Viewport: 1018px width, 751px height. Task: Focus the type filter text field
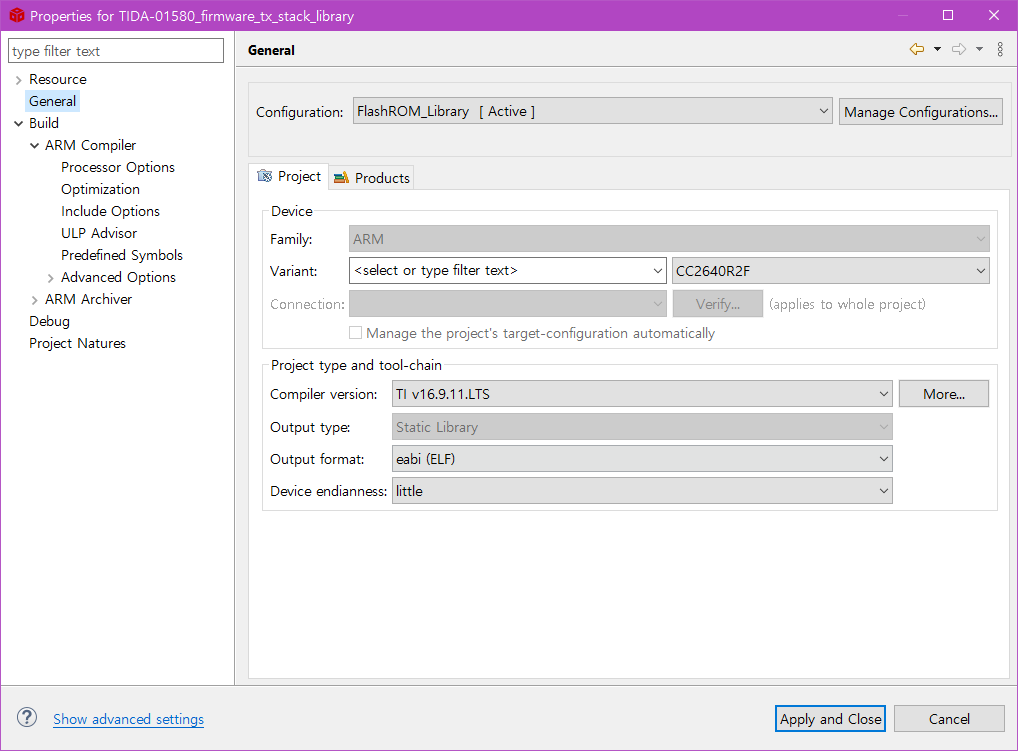tap(116, 51)
